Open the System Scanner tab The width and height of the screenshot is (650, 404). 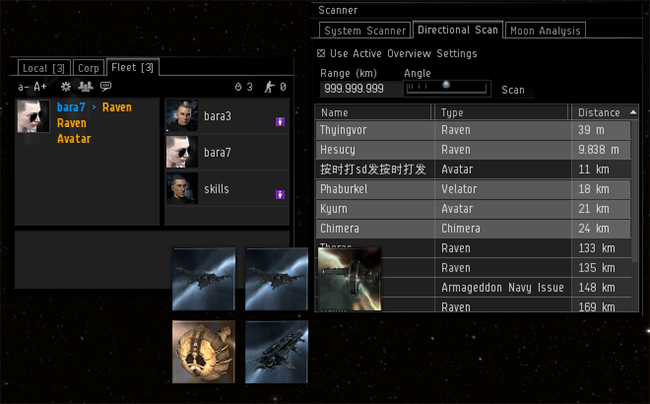click(x=365, y=30)
